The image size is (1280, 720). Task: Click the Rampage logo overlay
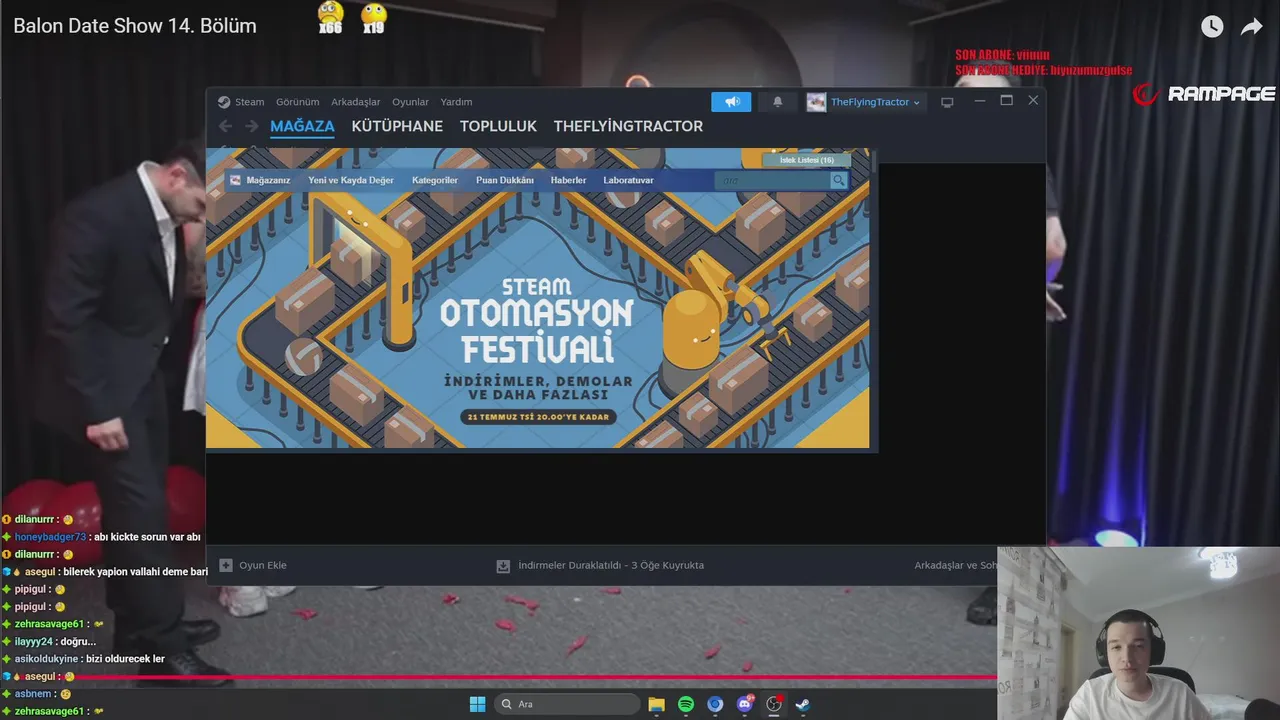coord(1203,94)
